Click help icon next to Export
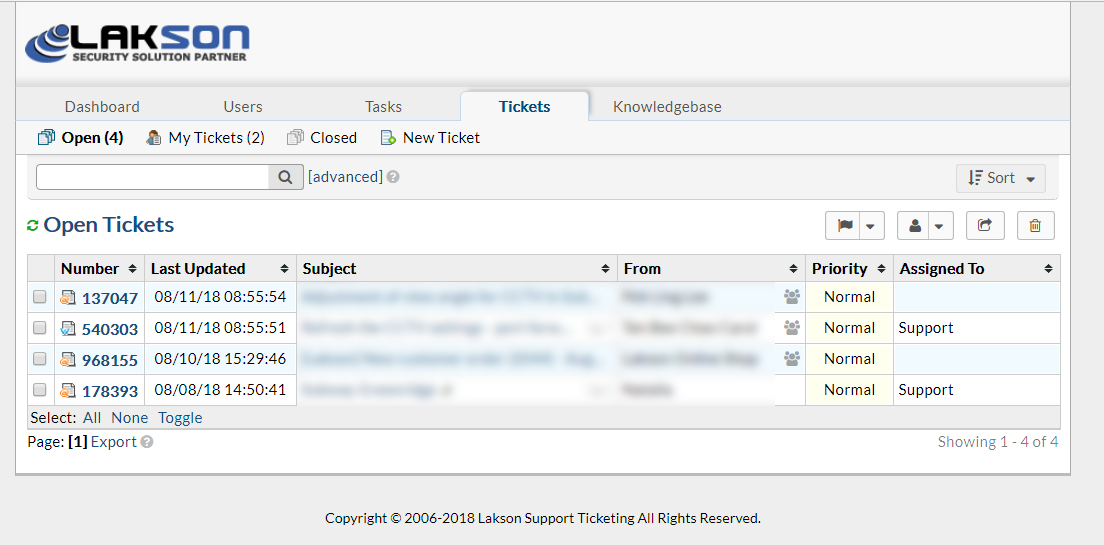This screenshot has height=545, width=1104. coord(147,442)
